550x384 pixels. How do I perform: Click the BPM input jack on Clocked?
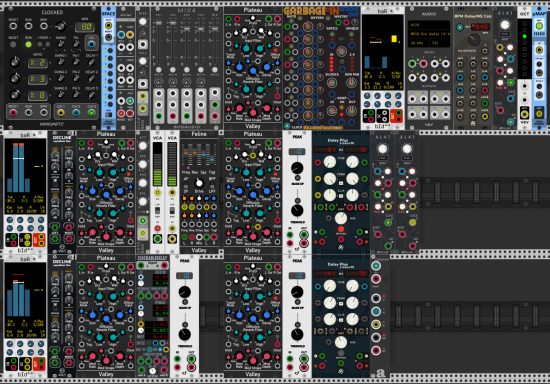[44, 26]
